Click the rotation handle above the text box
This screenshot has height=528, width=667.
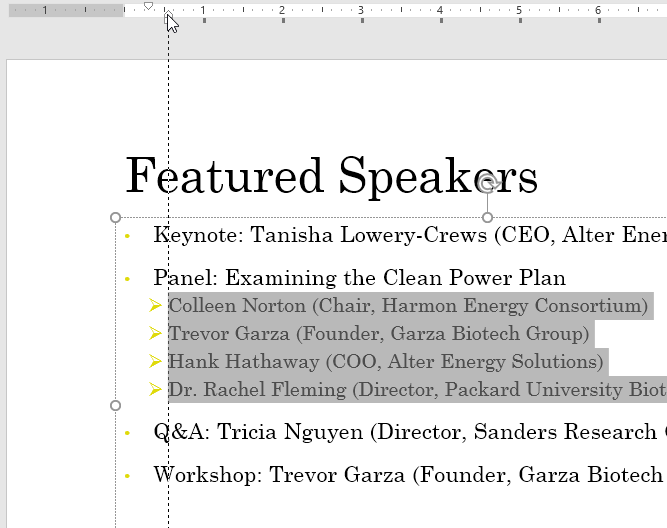coord(488,183)
